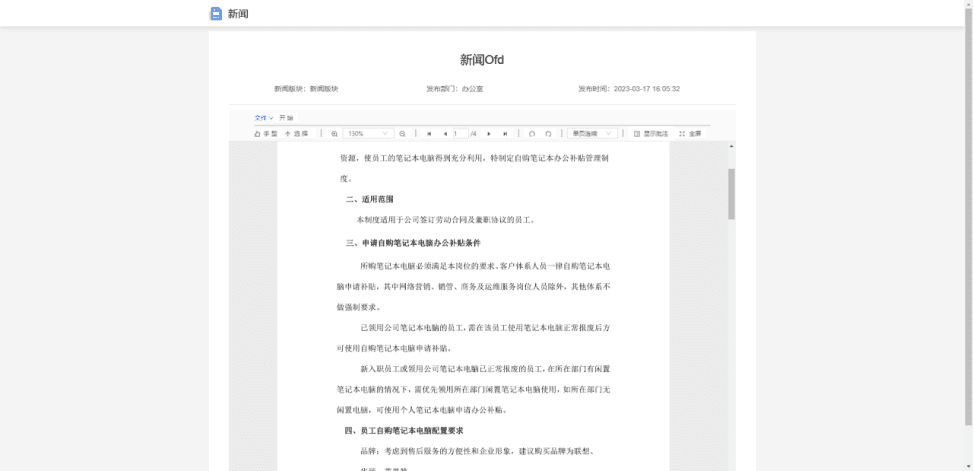Screen dimensions: 974x471
Task: Click the 新闻版块 label text
Action: point(306,89)
